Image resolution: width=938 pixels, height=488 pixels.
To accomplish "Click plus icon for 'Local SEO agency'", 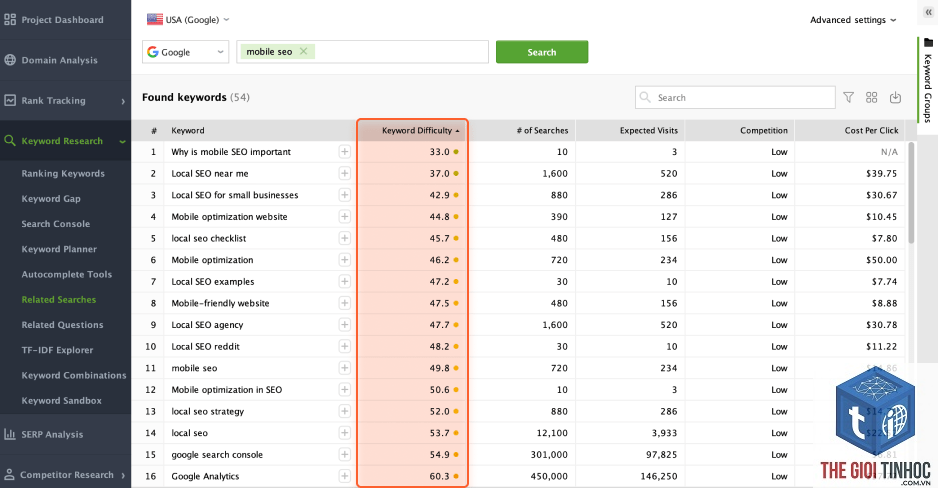I will 345,325.
